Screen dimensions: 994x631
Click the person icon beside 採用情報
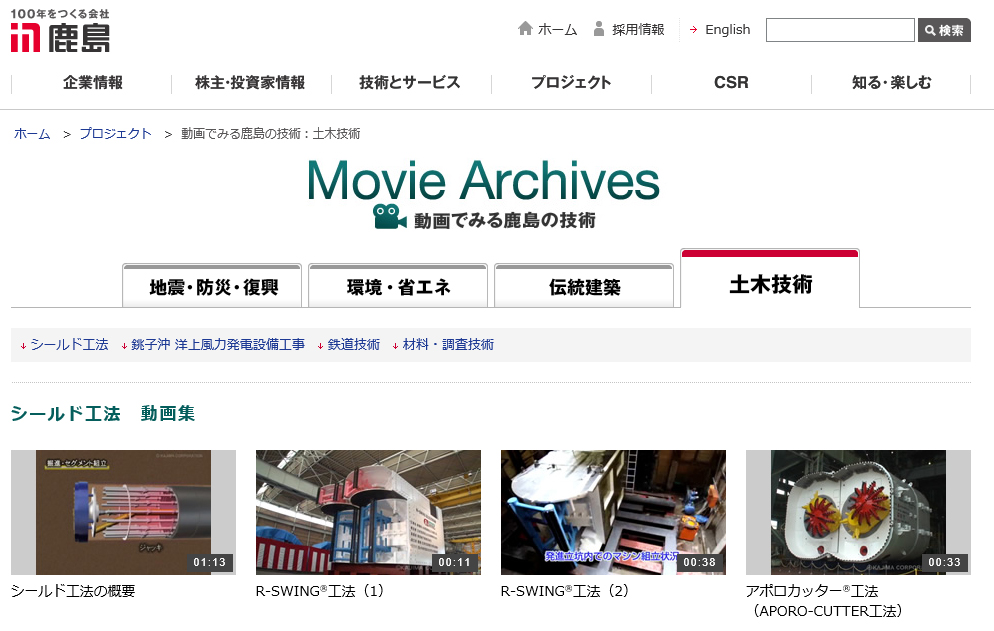(x=598, y=29)
